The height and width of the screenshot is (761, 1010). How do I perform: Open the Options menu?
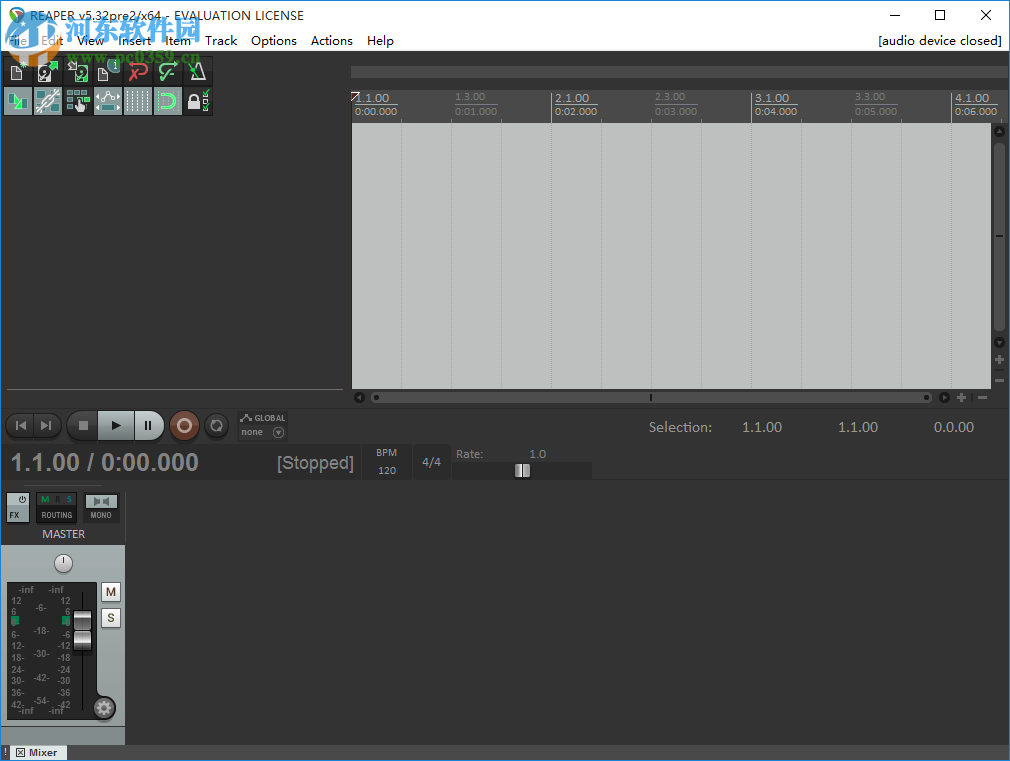click(x=274, y=41)
